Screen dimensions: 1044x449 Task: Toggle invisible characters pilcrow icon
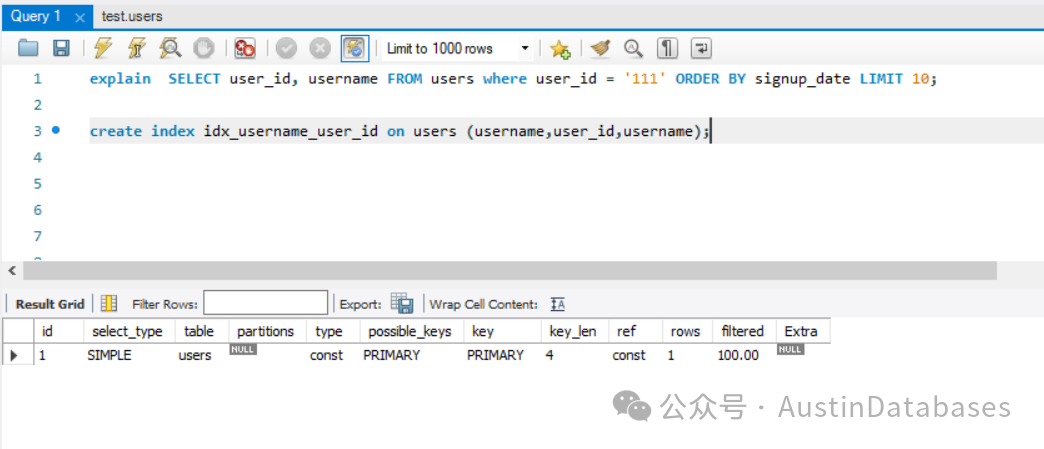pos(667,48)
